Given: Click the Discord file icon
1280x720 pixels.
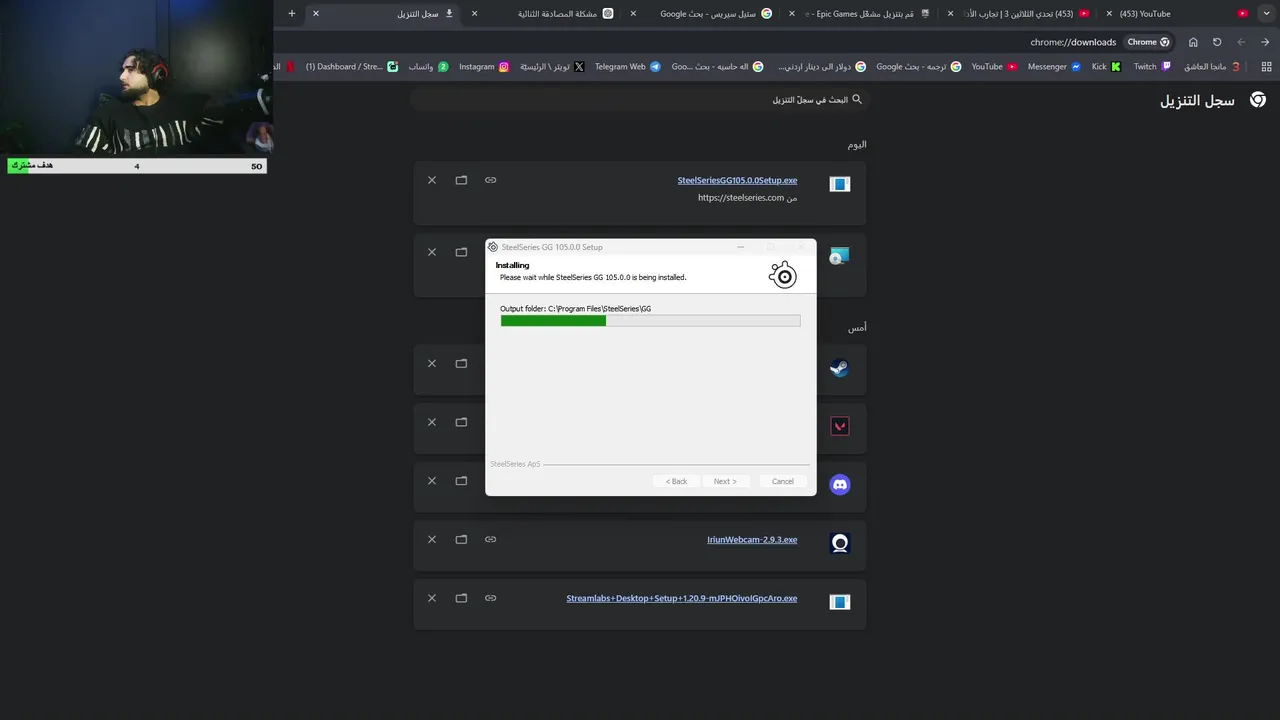Looking at the screenshot, I should [840, 485].
